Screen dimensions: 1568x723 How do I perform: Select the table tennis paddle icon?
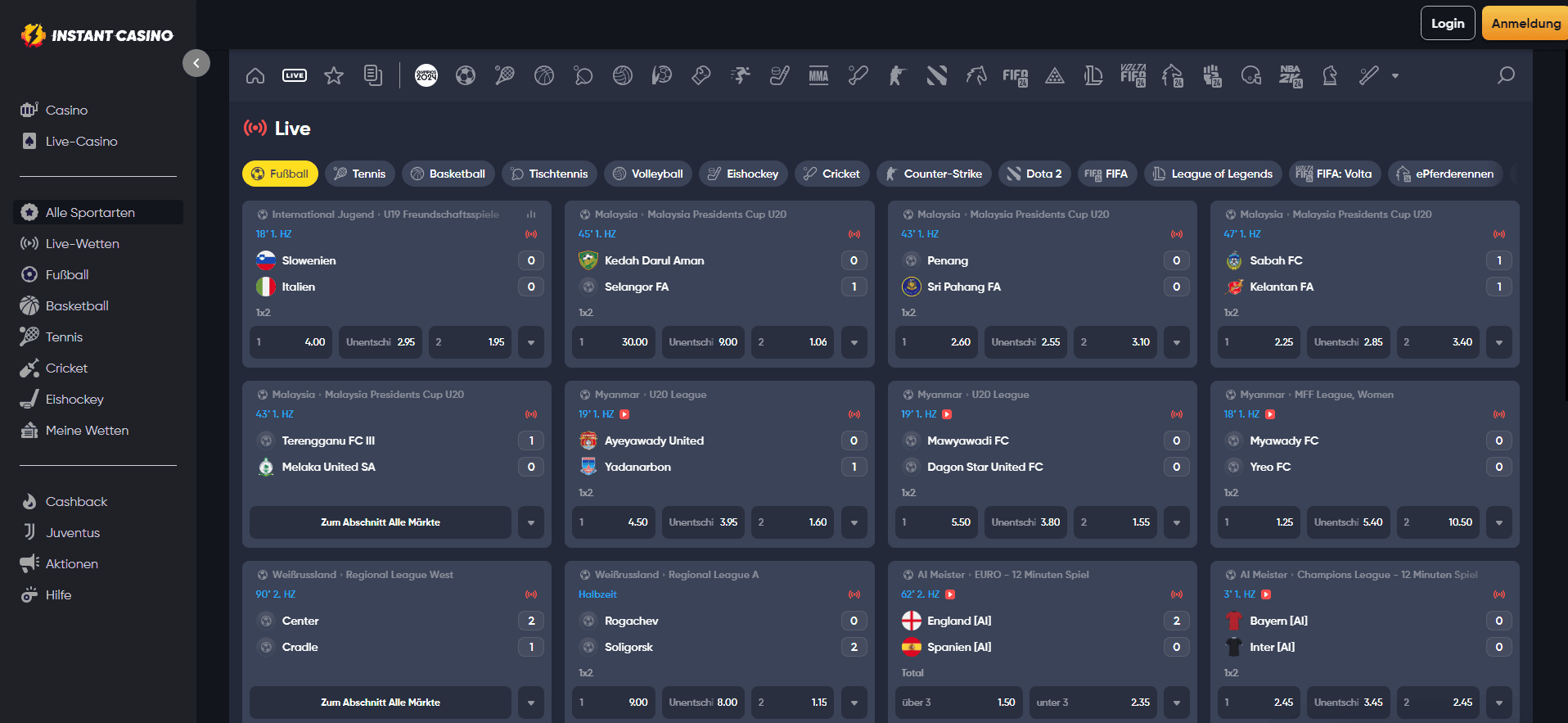(583, 76)
